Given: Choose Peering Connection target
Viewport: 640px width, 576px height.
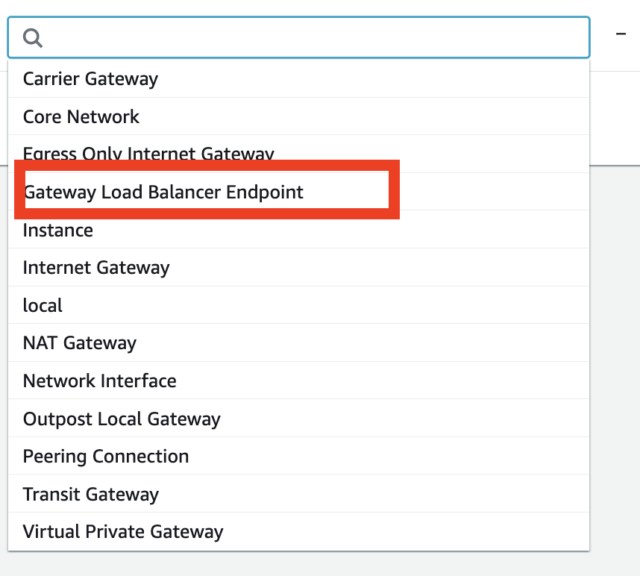Looking at the screenshot, I should click(299, 456).
